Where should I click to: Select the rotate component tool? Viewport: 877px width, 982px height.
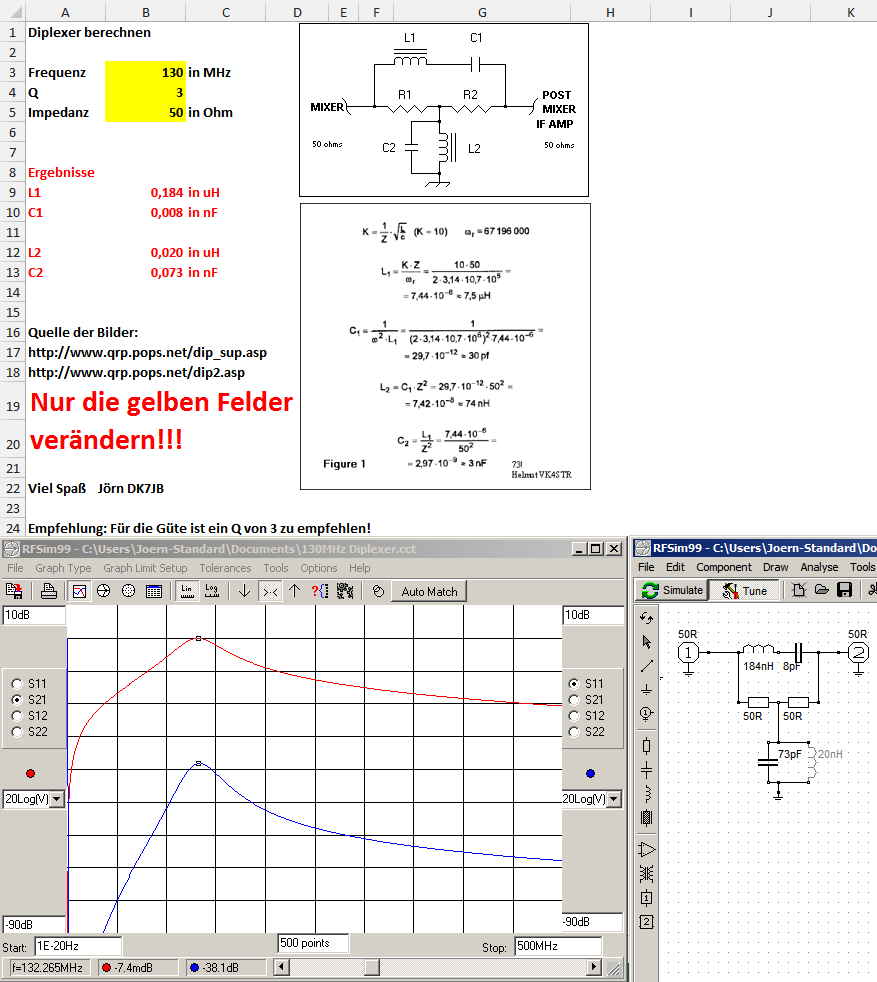pos(646,618)
